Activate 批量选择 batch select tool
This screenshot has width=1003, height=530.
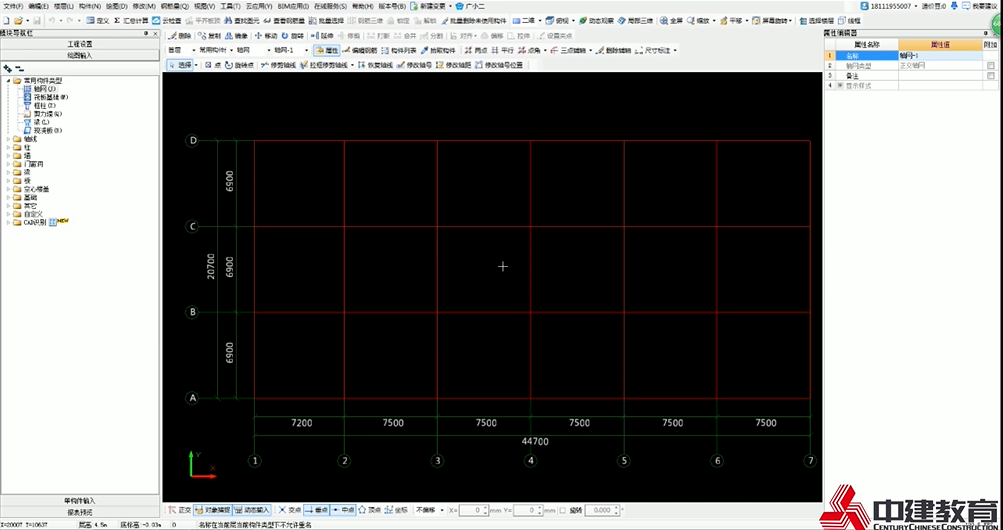pos(326,20)
